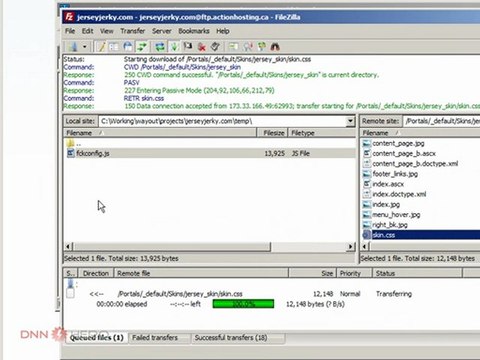Open the Help menu
The width and height of the screenshot is (480, 360).
point(223,31)
